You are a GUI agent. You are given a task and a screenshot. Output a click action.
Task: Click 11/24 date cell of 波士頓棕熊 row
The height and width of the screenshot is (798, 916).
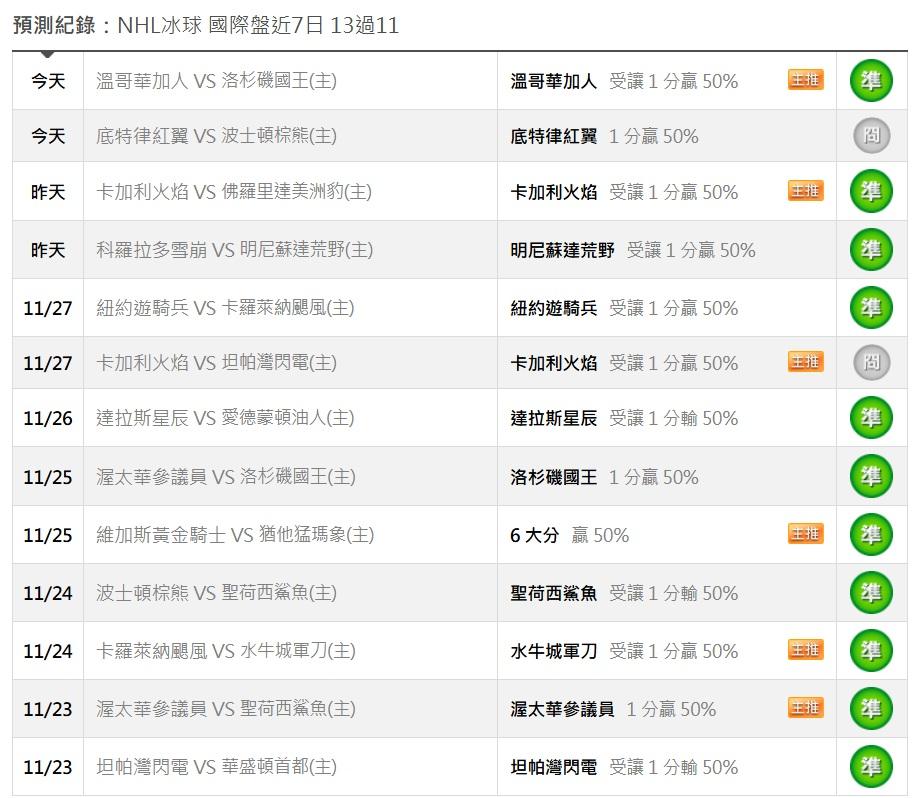click(x=48, y=593)
